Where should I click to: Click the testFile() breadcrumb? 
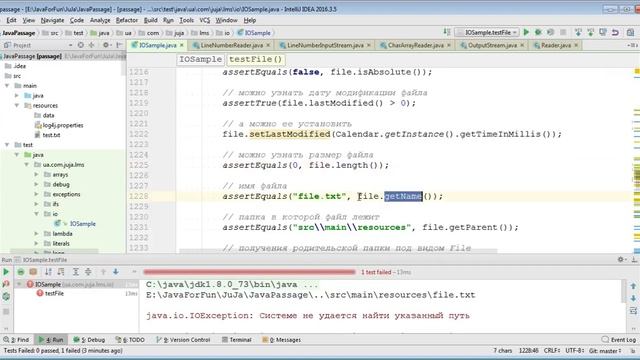[x=256, y=59]
